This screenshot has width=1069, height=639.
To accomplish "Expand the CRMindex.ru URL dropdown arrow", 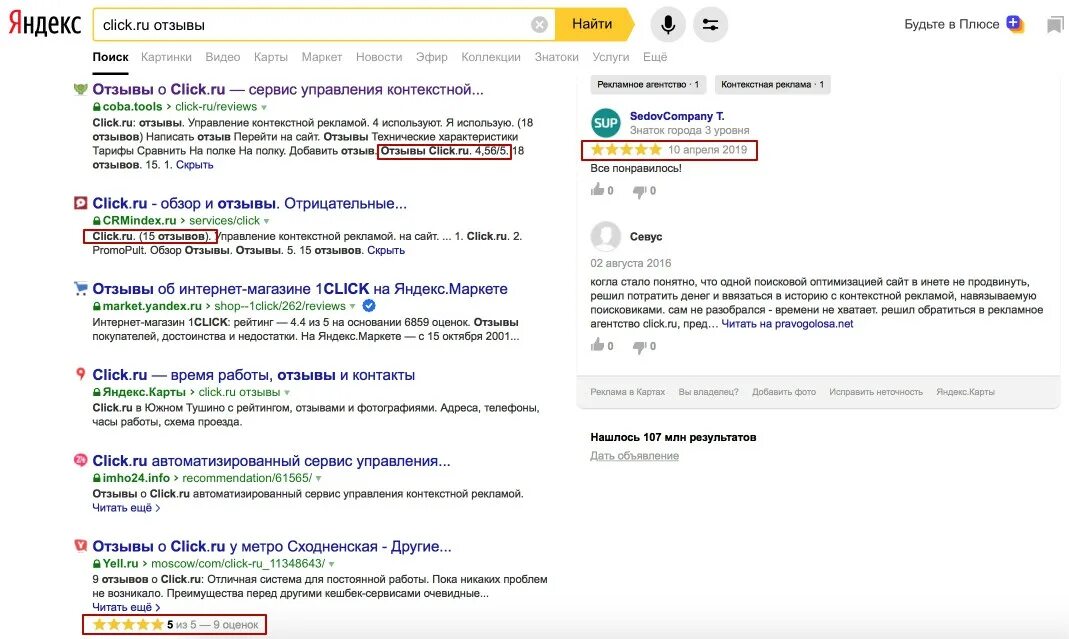I will 267,221.
